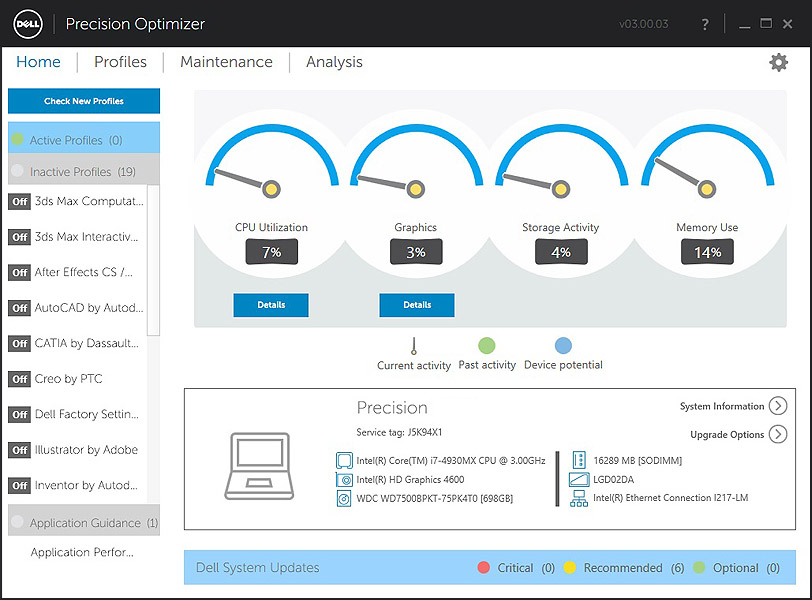Toggle Dell Factory Settings Off switch
The width and height of the screenshot is (812, 600).
(x=20, y=414)
